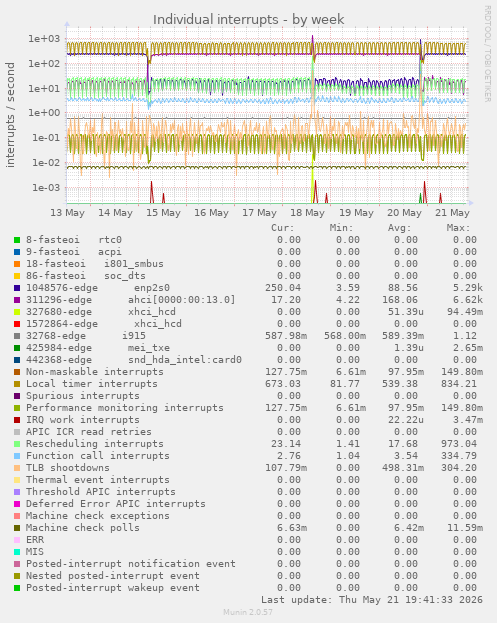Click Machine check polls max 11.59m
This screenshot has width=497, height=623.
click(465, 528)
